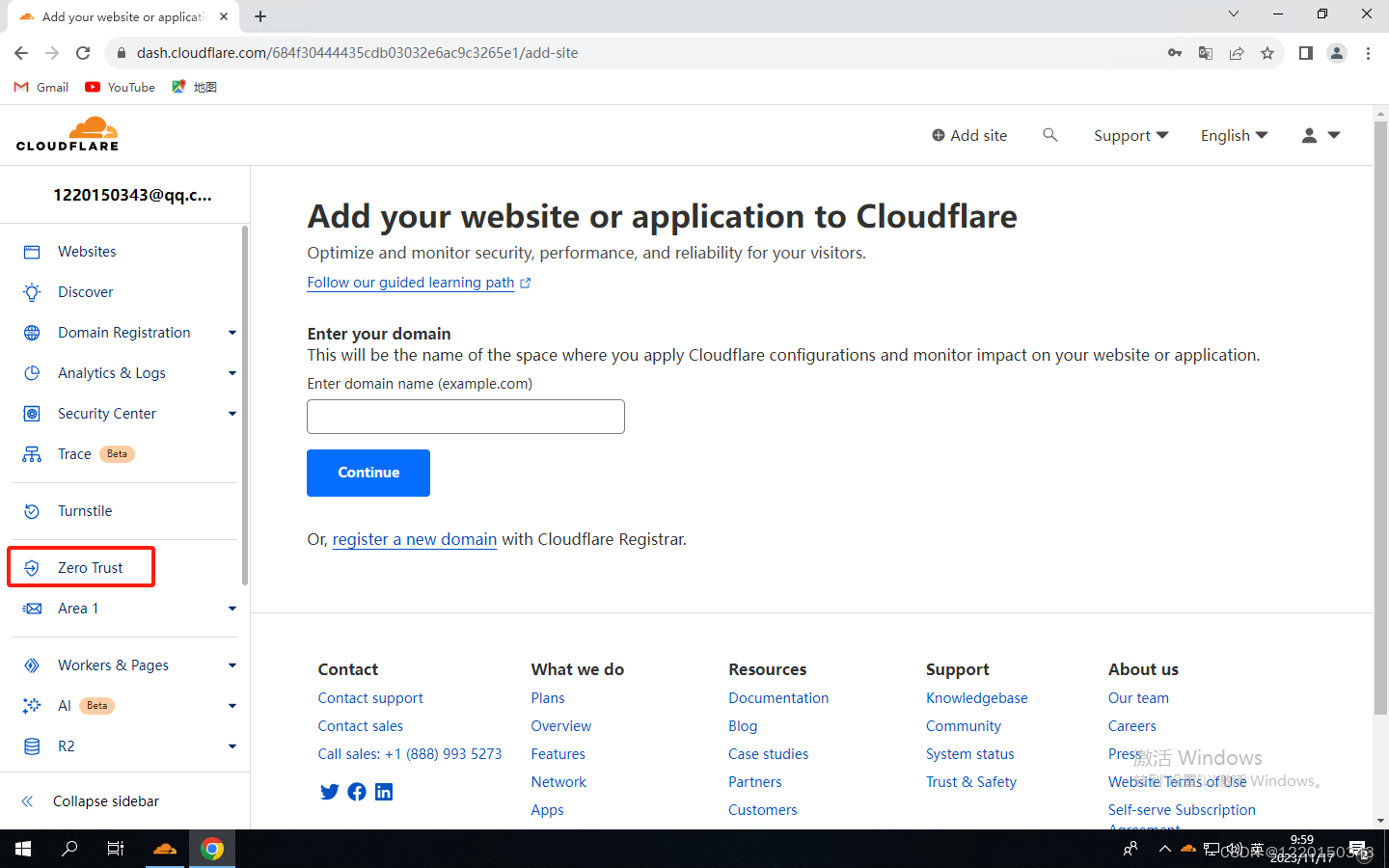
Task: Click the Workers & Pages icon
Action: click(32, 665)
